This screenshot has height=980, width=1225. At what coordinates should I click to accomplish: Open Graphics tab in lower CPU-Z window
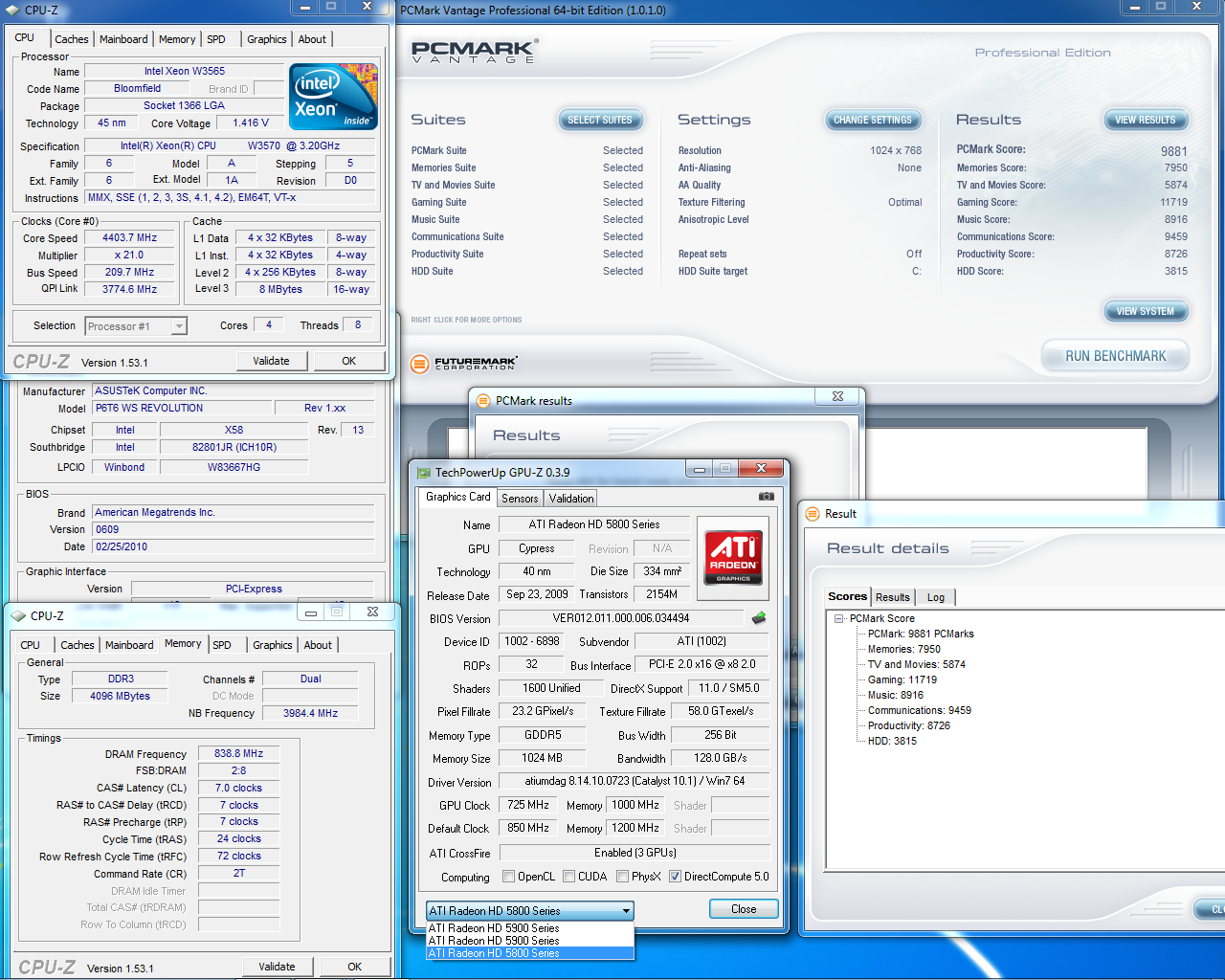[273, 645]
